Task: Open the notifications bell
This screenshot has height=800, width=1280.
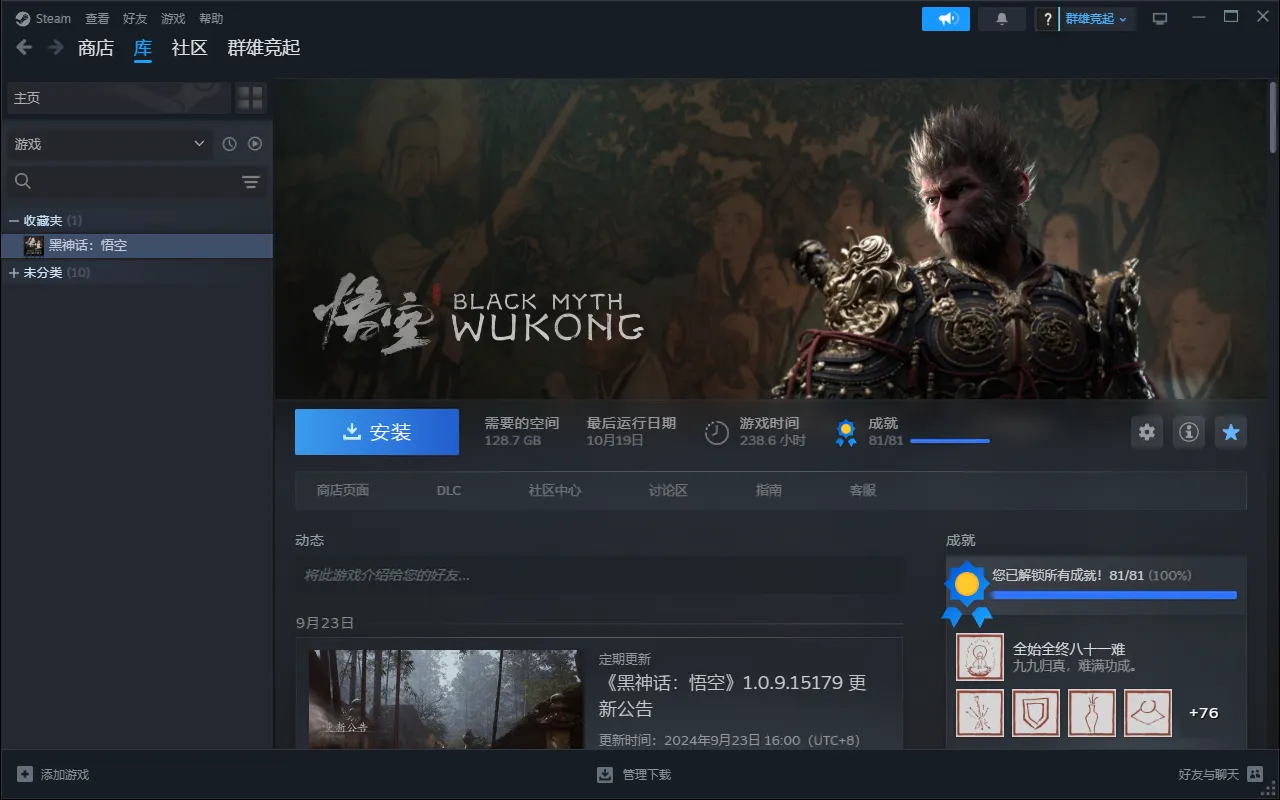Action: point(1002,19)
